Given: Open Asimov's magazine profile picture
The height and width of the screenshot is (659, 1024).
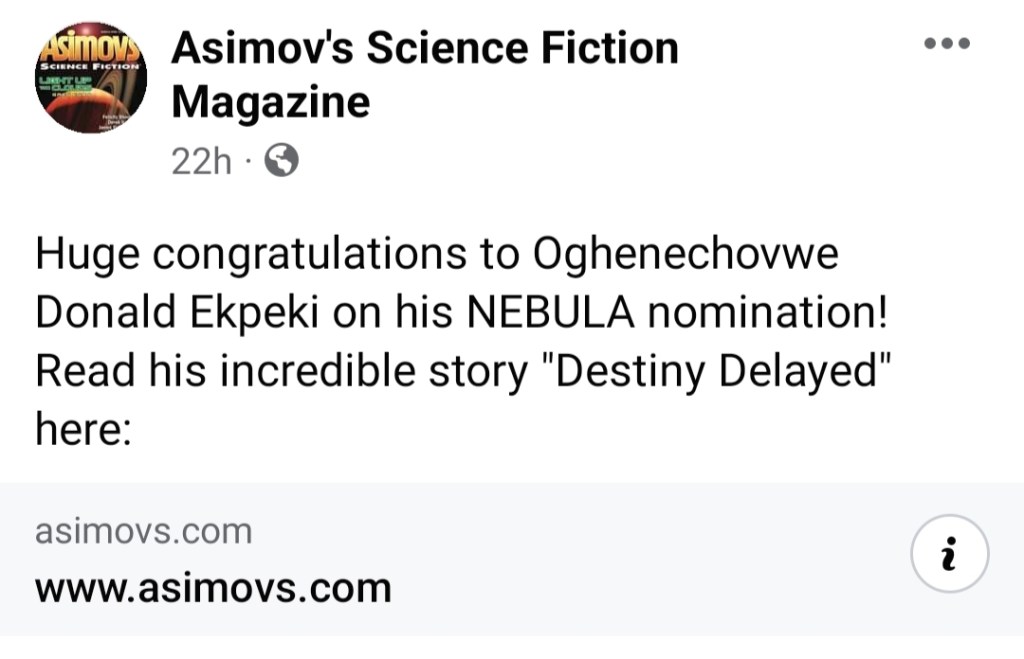Looking at the screenshot, I should (91, 77).
